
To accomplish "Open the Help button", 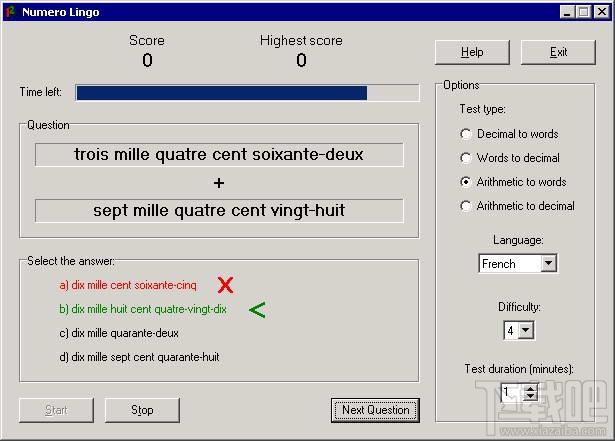I will point(472,52).
